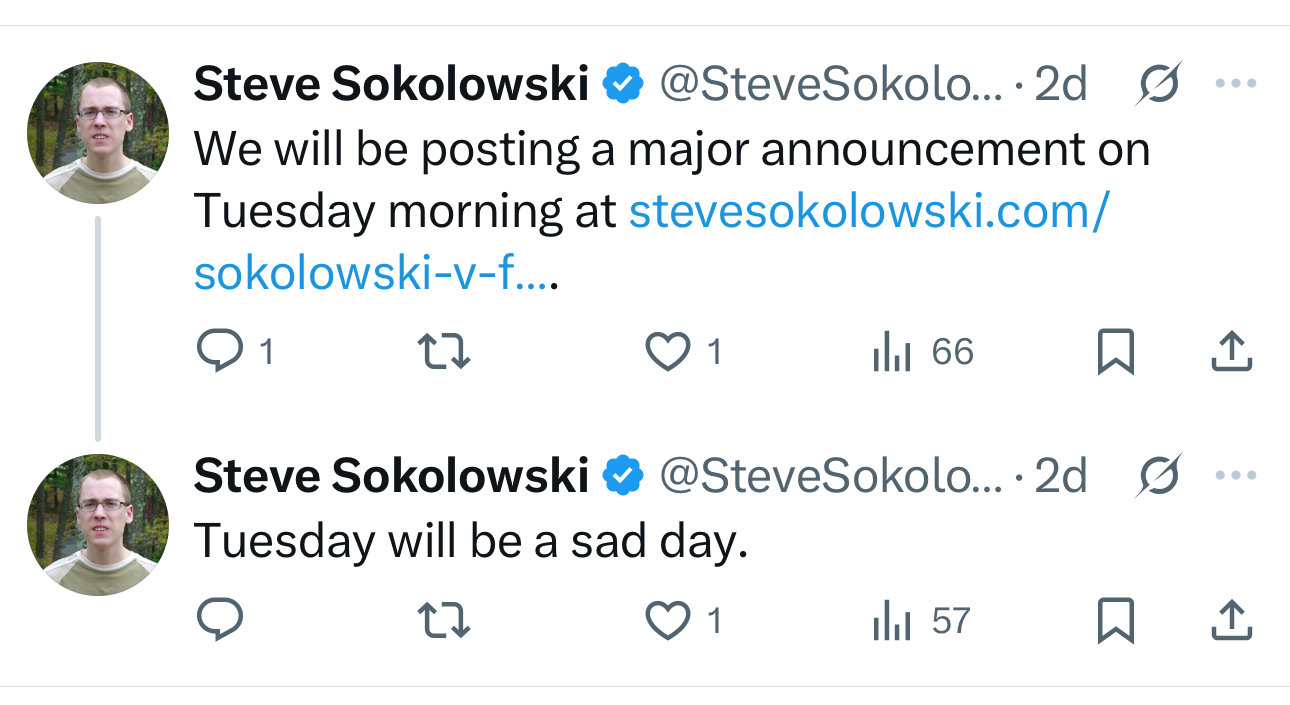Image resolution: width=1290 pixels, height=705 pixels.
Task: Share the major announcement tweet
Action: (1231, 352)
